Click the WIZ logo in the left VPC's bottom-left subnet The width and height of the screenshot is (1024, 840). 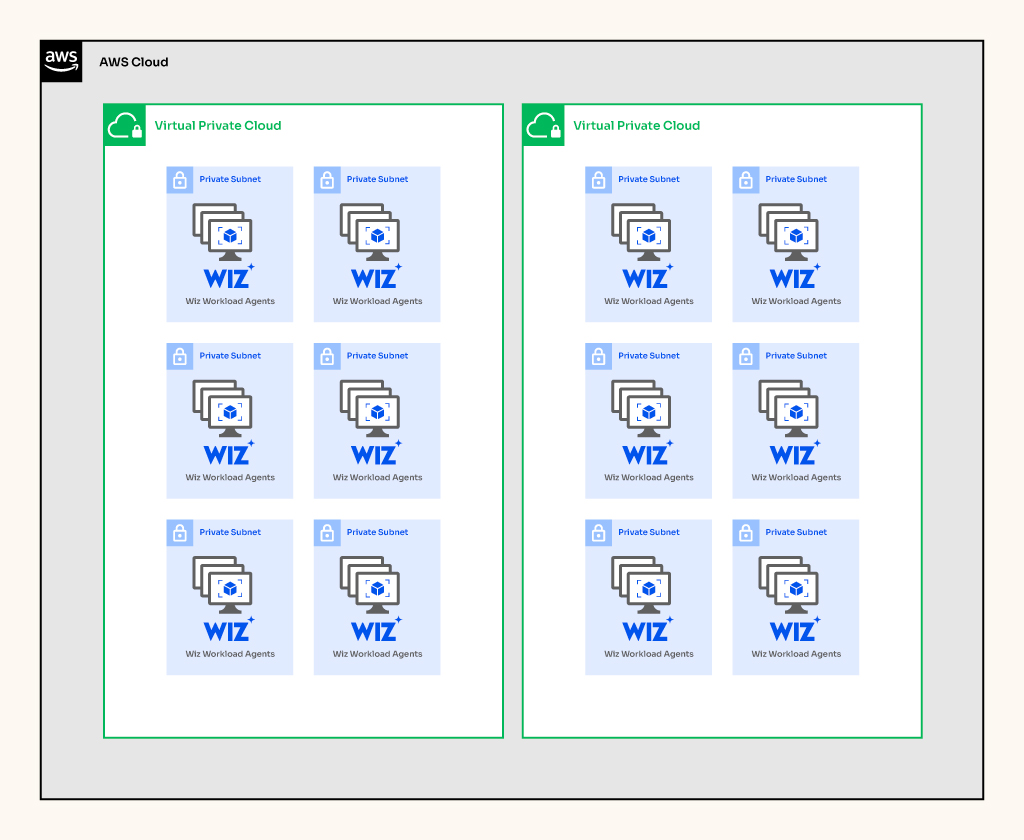click(x=229, y=629)
